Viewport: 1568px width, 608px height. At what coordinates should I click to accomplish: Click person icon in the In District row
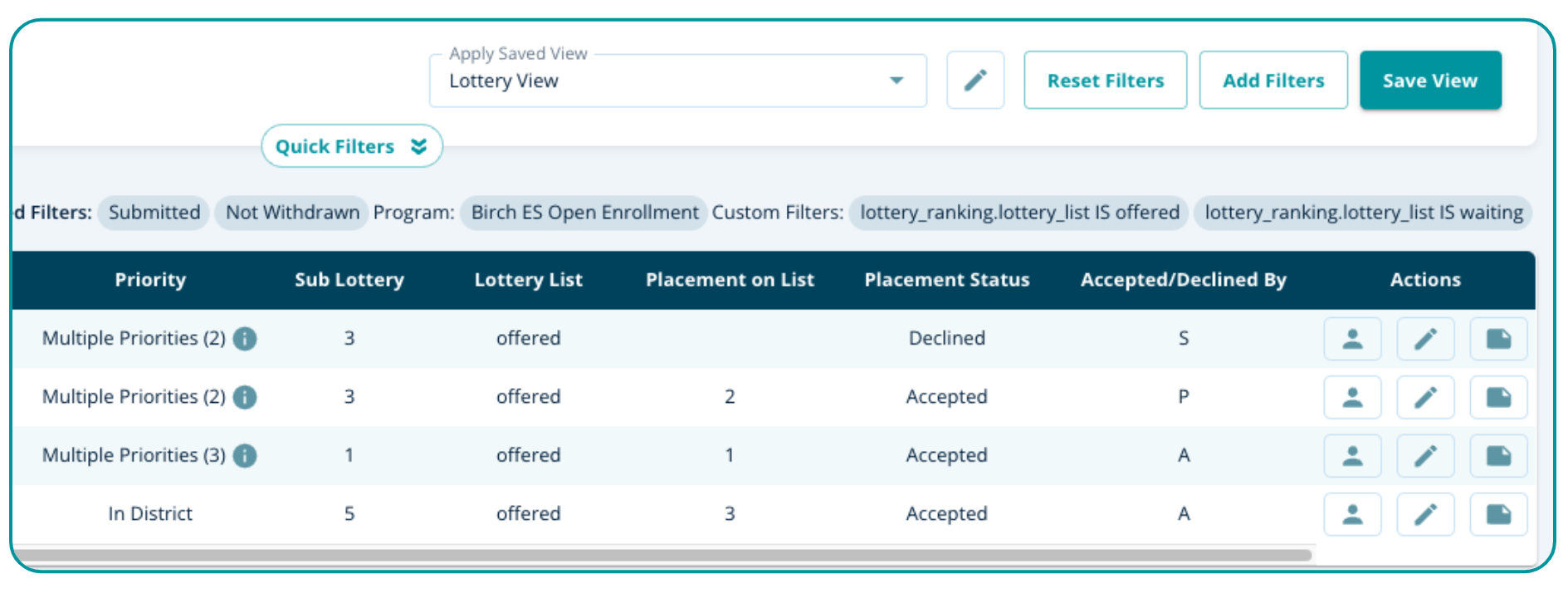(1351, 514)
